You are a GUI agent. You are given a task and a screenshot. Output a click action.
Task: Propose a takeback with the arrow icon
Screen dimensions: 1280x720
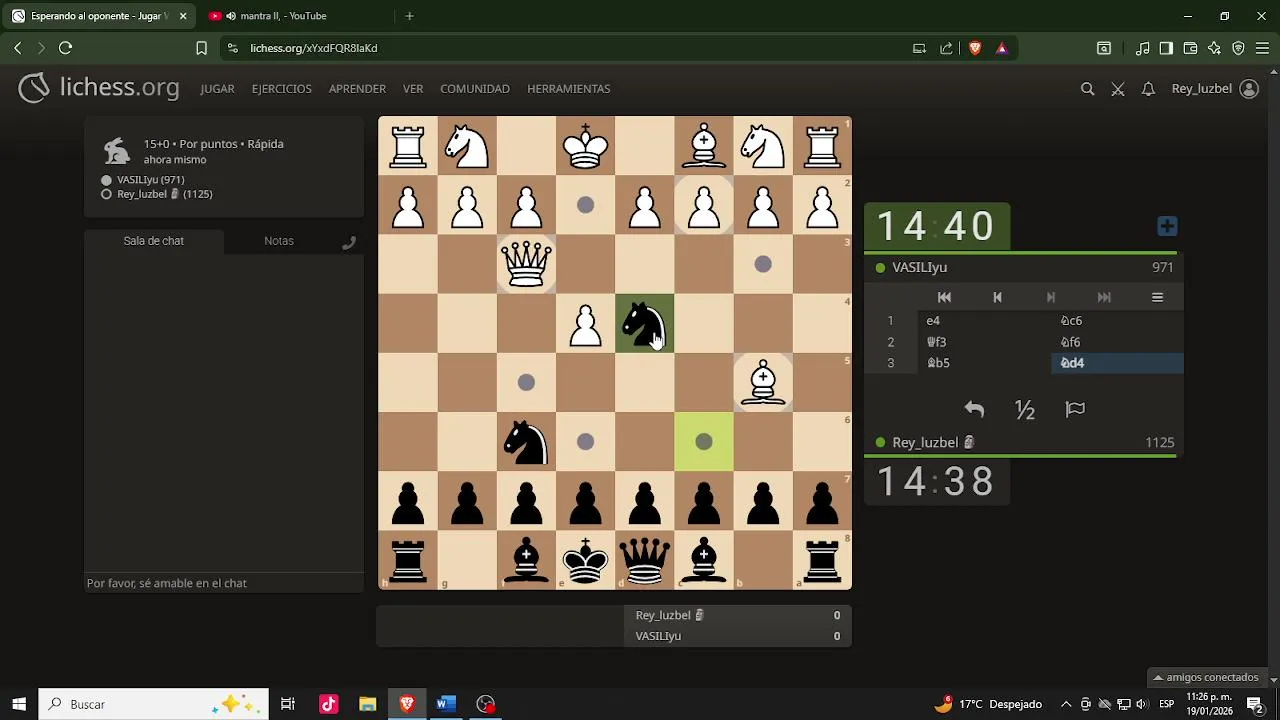coord(974,409)
